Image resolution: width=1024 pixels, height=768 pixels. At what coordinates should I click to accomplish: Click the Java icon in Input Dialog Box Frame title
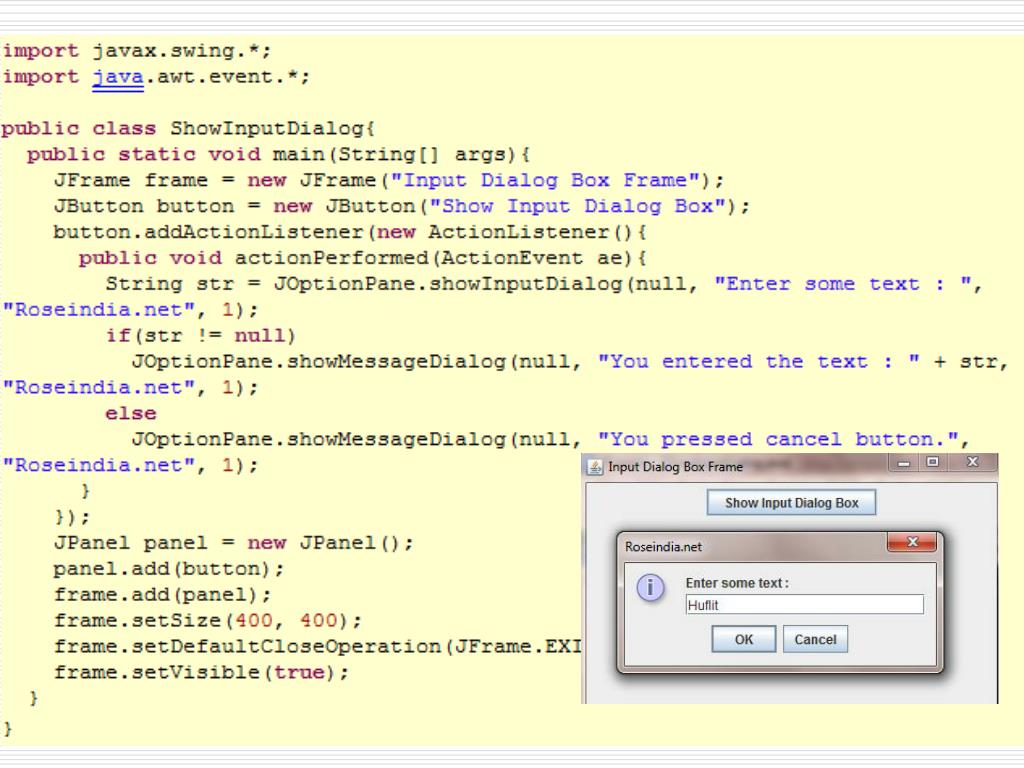[595, 467]
